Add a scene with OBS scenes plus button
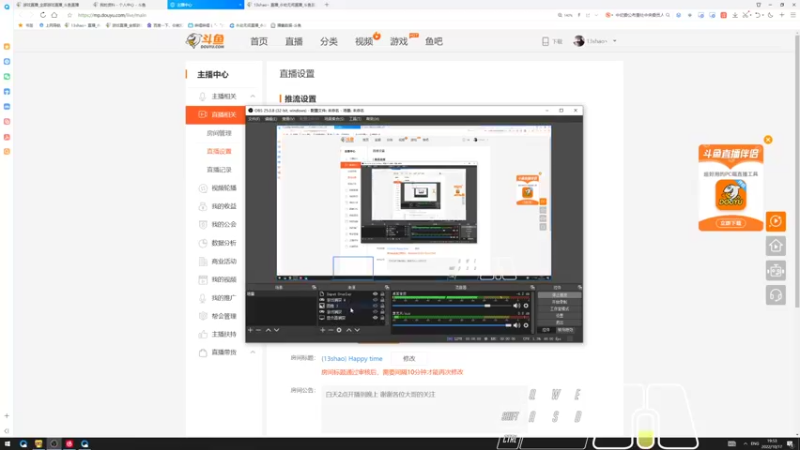The height and width of the screenshot is (450, 800). (250, 330)
